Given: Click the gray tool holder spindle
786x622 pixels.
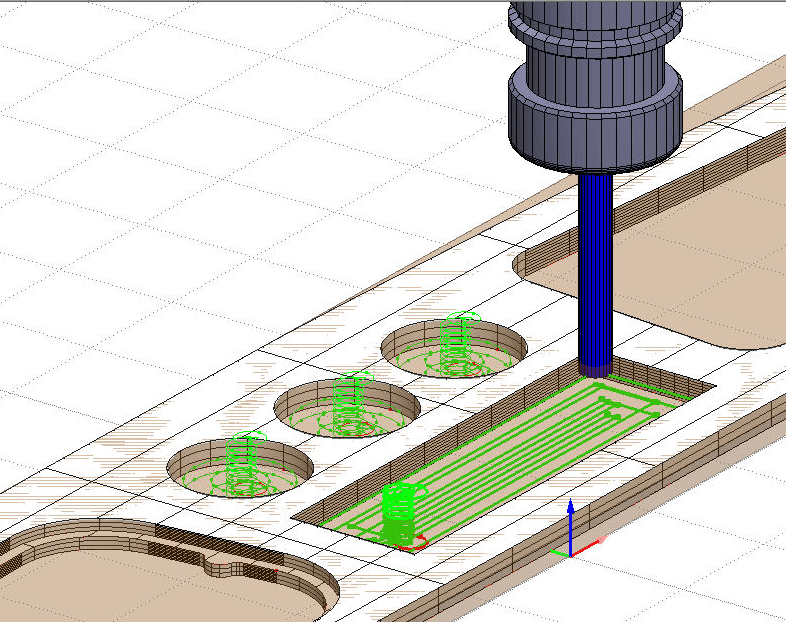Looking at the screenshot, I should 595,86.
